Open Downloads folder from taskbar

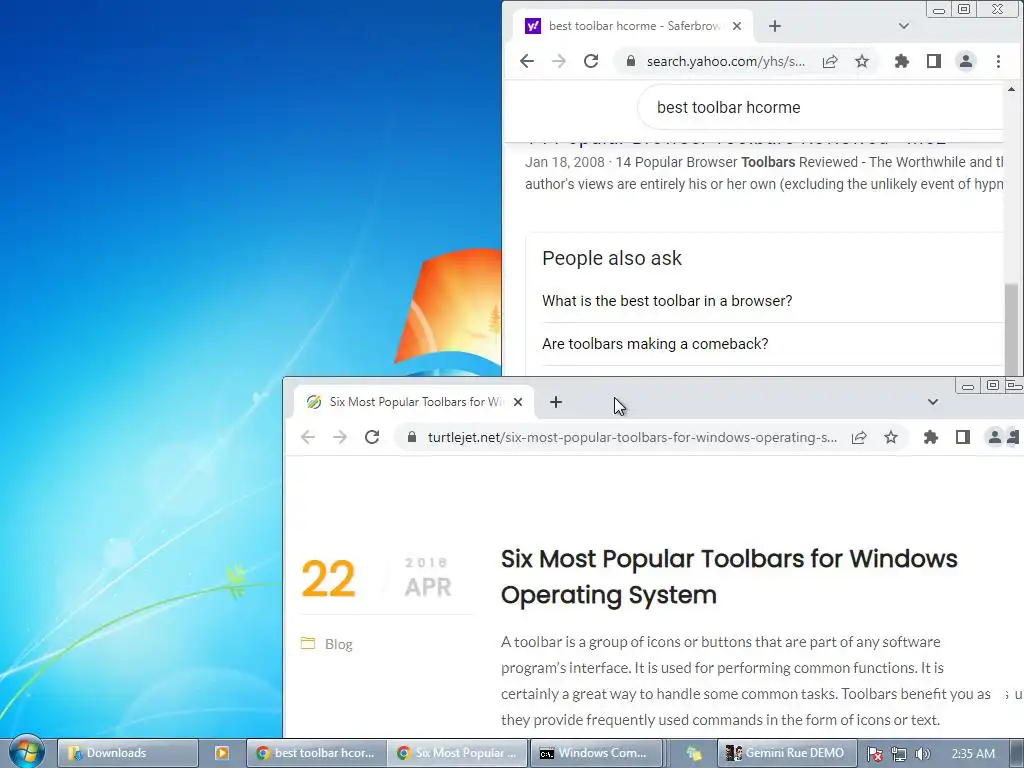coord(127,753)
